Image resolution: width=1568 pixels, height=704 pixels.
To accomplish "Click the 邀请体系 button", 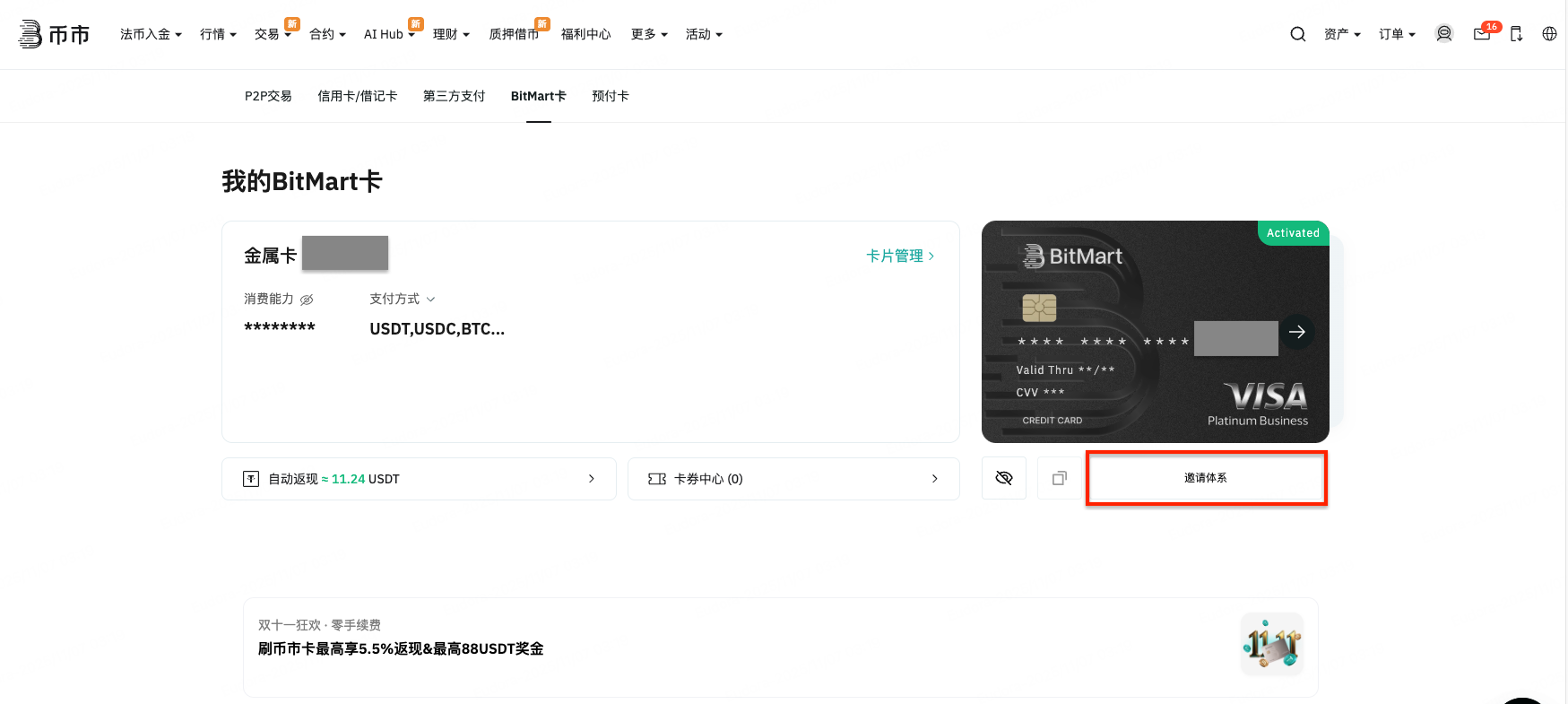I will click(1206, 478).
